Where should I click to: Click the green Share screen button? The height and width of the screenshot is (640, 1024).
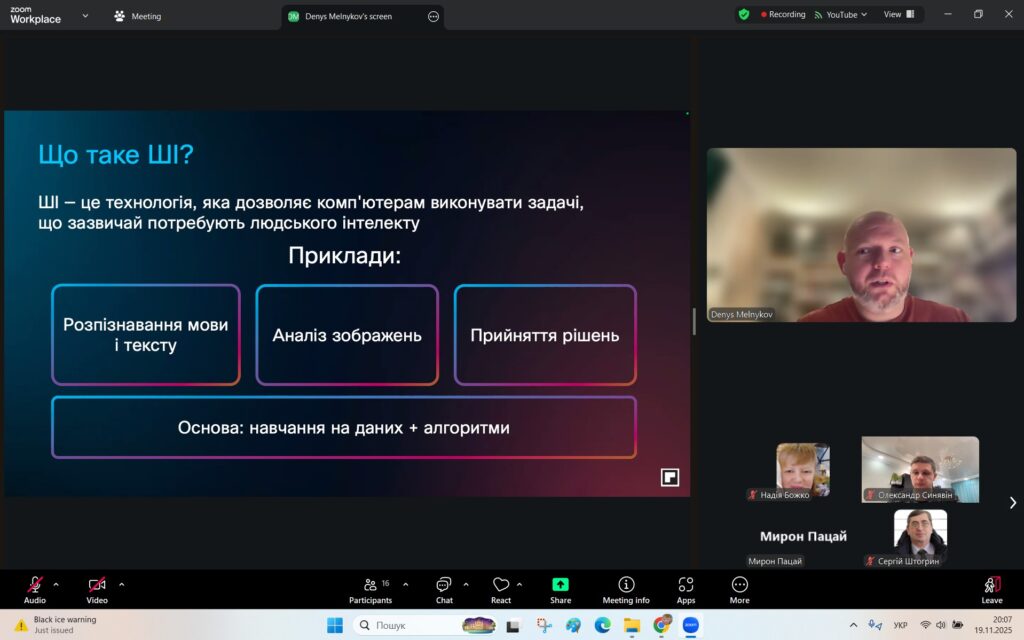560,589
